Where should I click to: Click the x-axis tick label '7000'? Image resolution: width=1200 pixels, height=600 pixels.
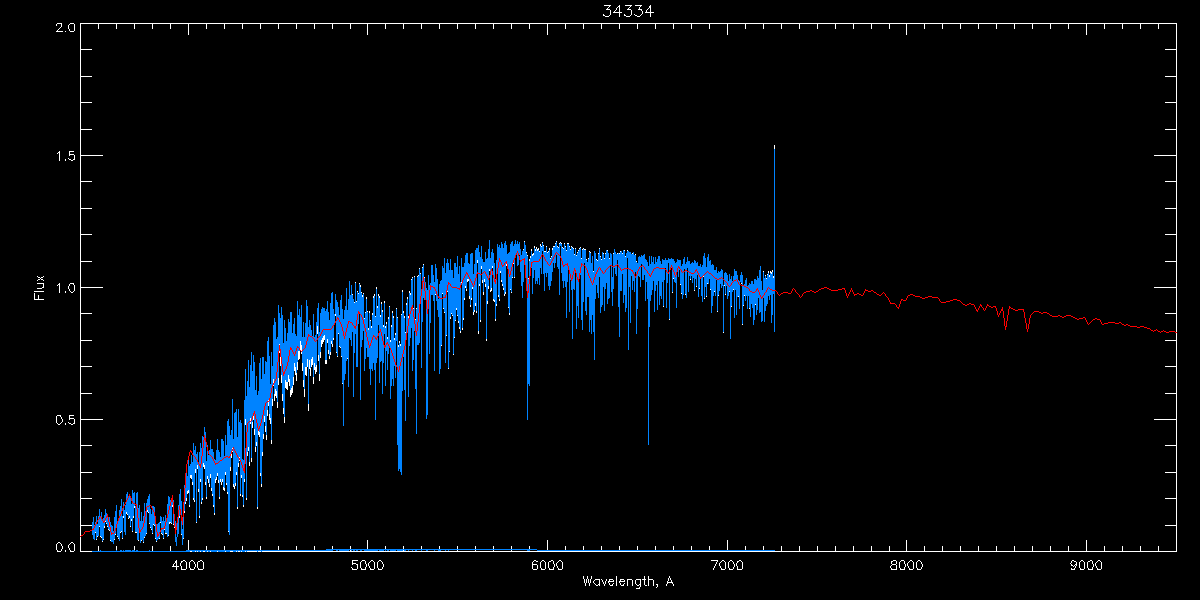(726, 566)
